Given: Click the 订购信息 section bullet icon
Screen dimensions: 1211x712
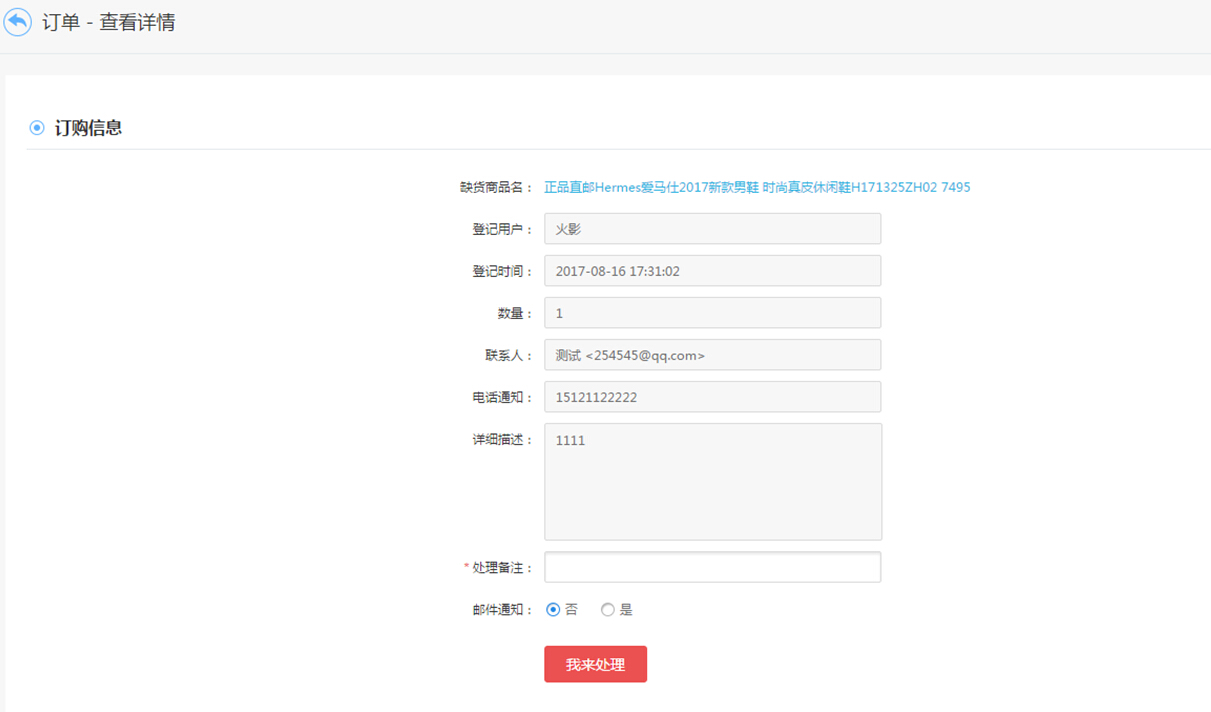Looking at the screenshot, I should click(37, 128).
